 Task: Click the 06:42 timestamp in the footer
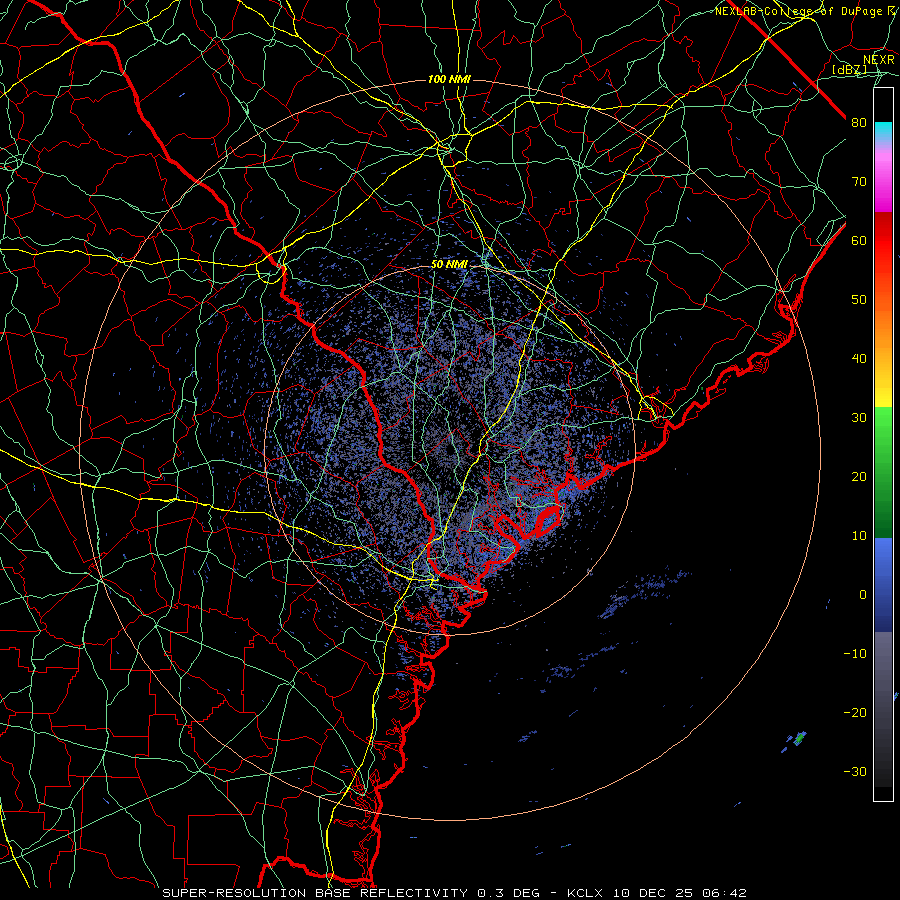pyautogui.click(x=723, y=893)
